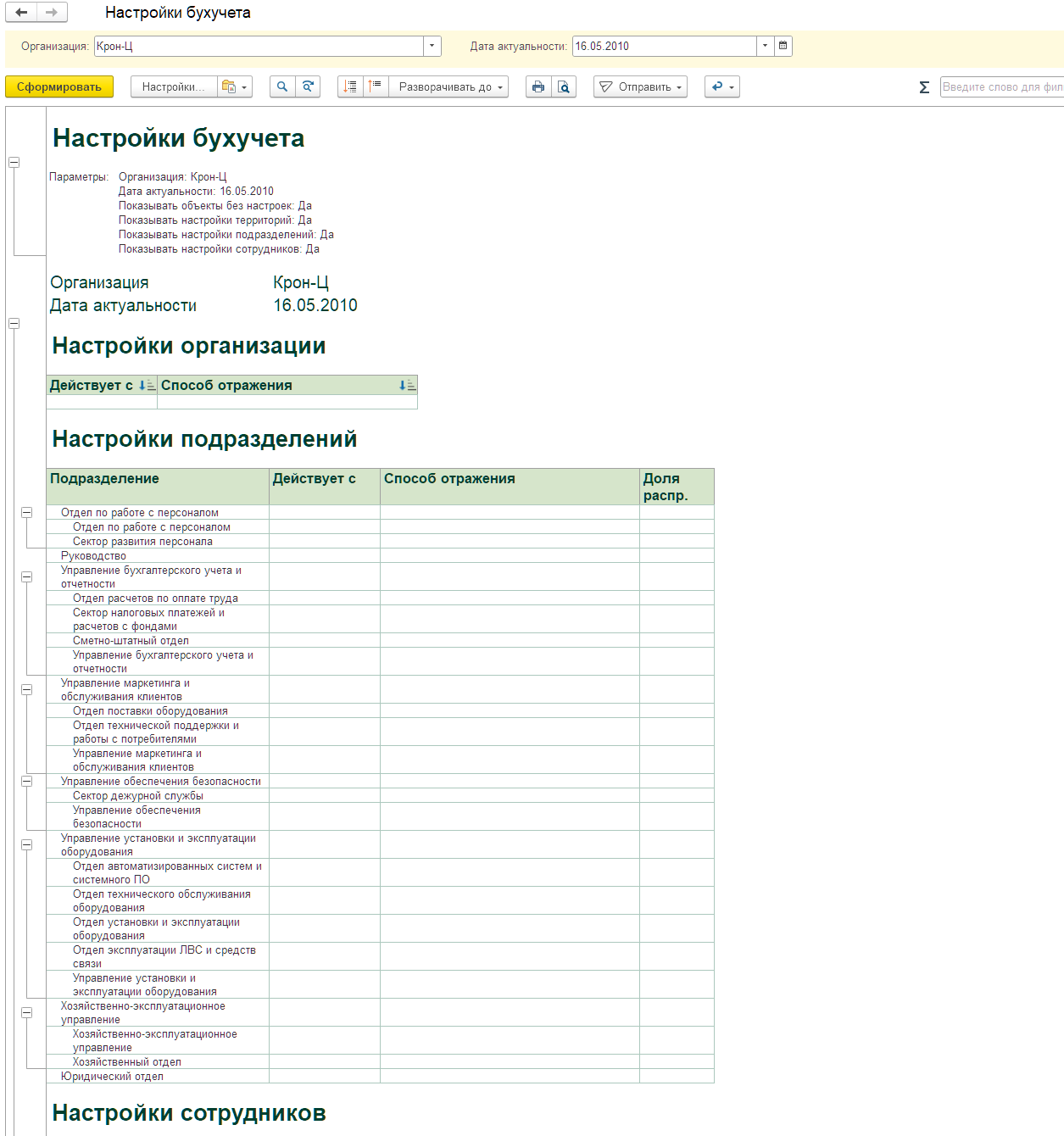The height and width of the screenshot is (1136, 1064).
Task: Open the Отправить dropdown menu
Action: click(x=640, y=86)
